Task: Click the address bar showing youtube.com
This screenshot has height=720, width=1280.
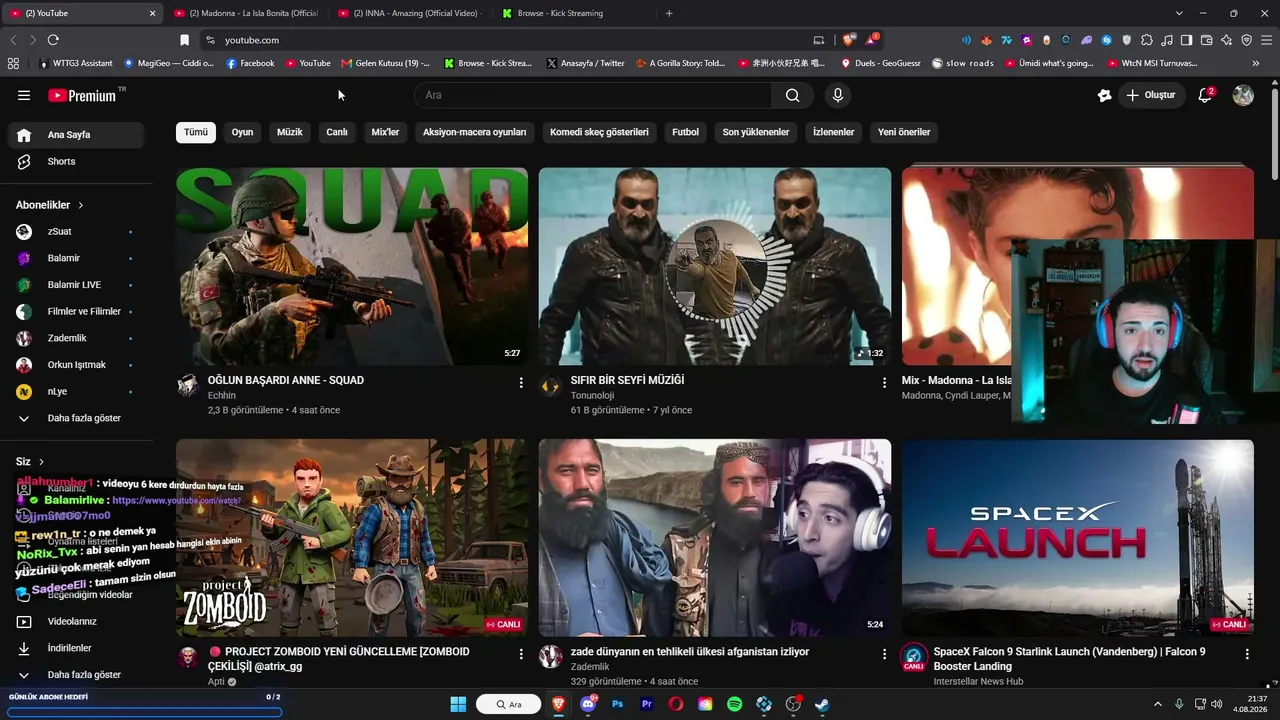Action: click(505, 40)
